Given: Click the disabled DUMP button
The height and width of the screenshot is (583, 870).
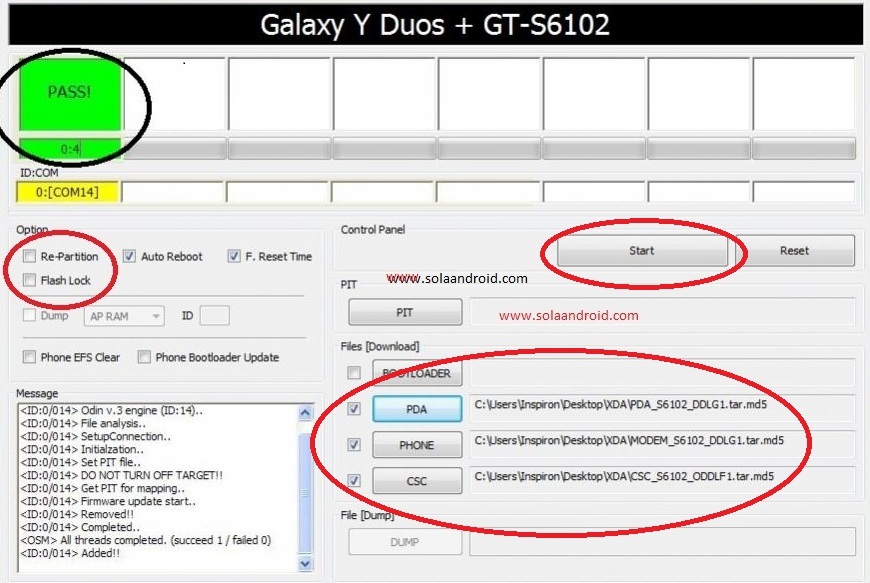Looking at the screenshot, I should 405,542.
